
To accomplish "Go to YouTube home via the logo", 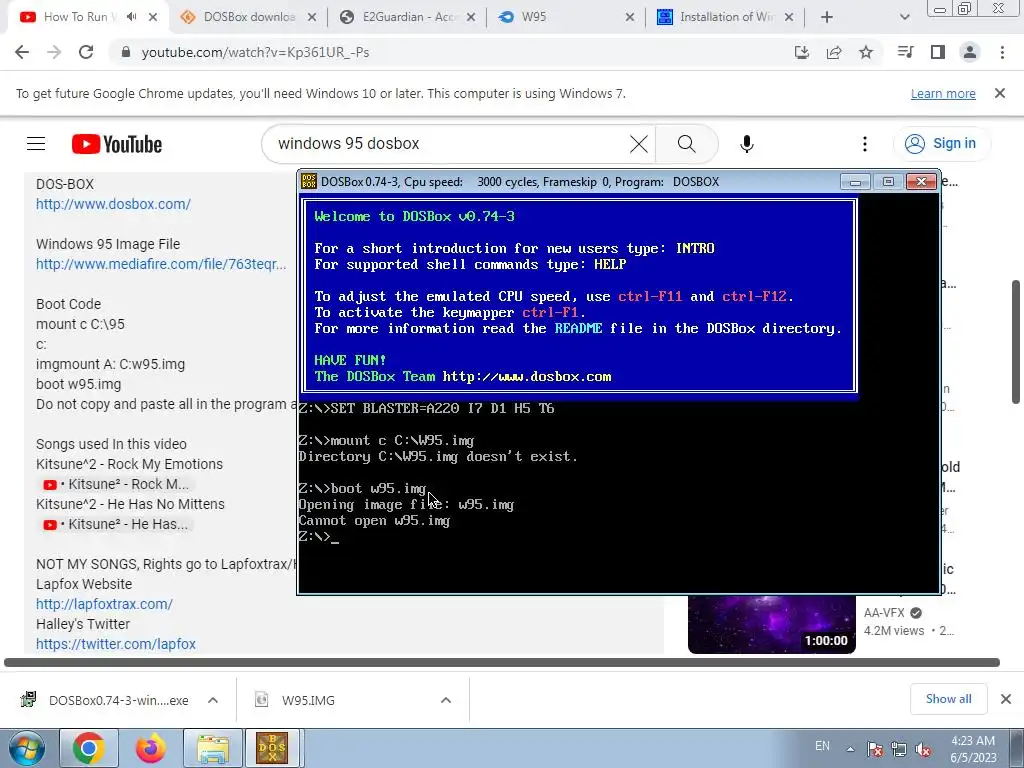I will click(117, 144).
